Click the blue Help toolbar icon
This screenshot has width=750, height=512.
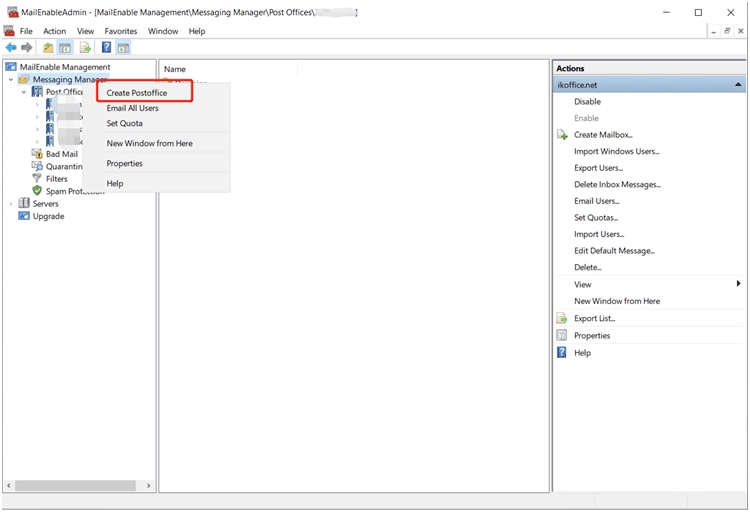tap(106, 47)
